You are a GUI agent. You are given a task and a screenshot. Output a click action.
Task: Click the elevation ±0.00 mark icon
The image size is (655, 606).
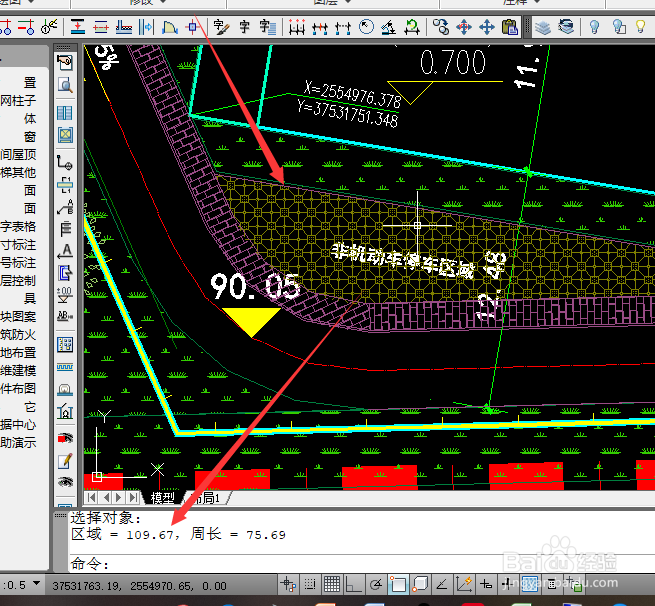coord(65,295)
